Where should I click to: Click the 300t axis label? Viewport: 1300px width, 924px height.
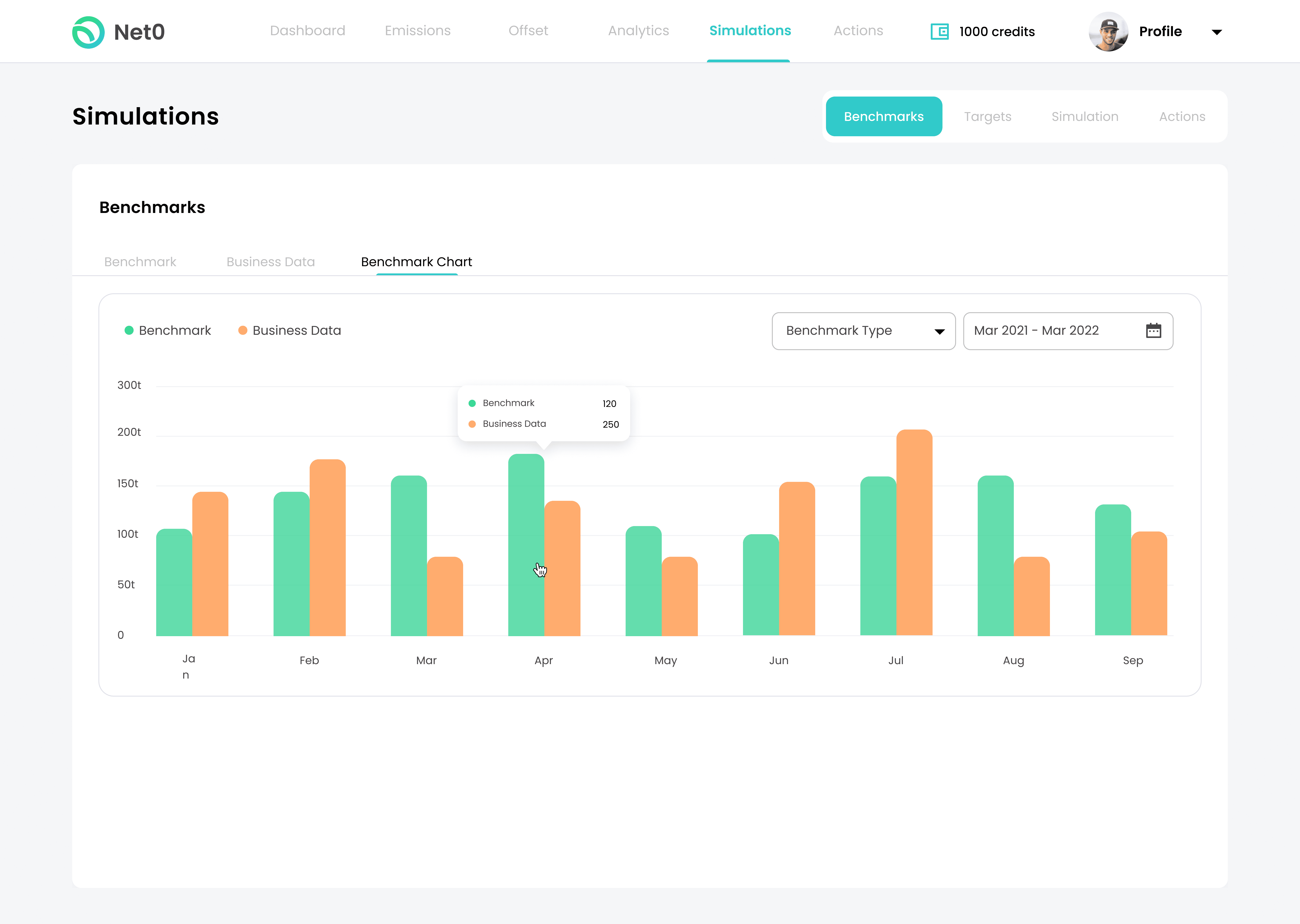coord(129,385)
